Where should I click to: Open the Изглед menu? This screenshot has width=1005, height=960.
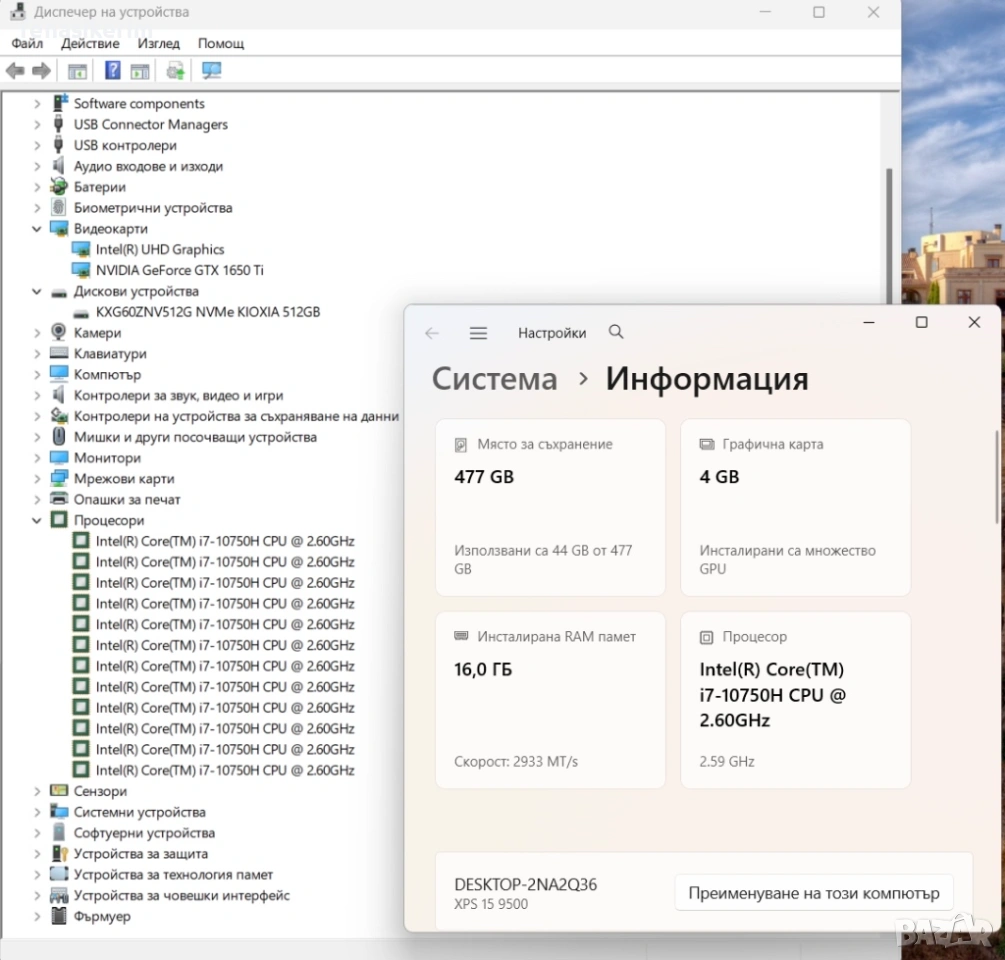(x=159, y=43)
